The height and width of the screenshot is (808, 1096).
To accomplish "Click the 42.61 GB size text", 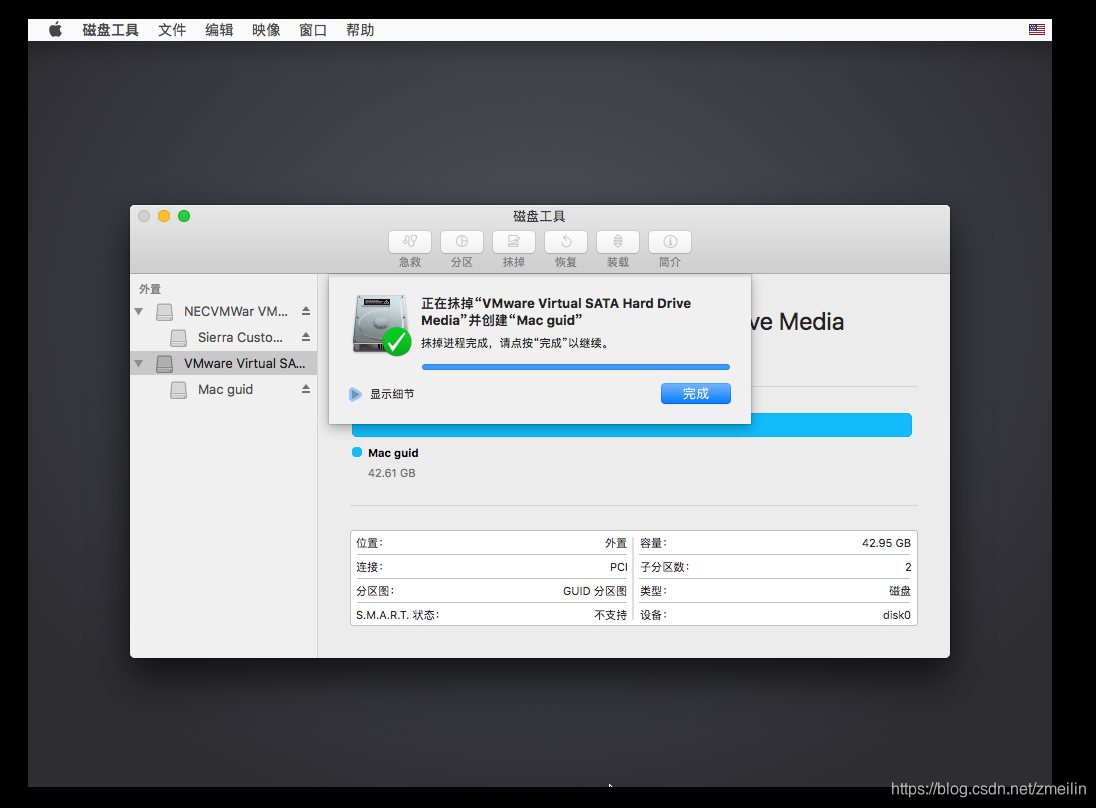I will (x=391, y=473).
